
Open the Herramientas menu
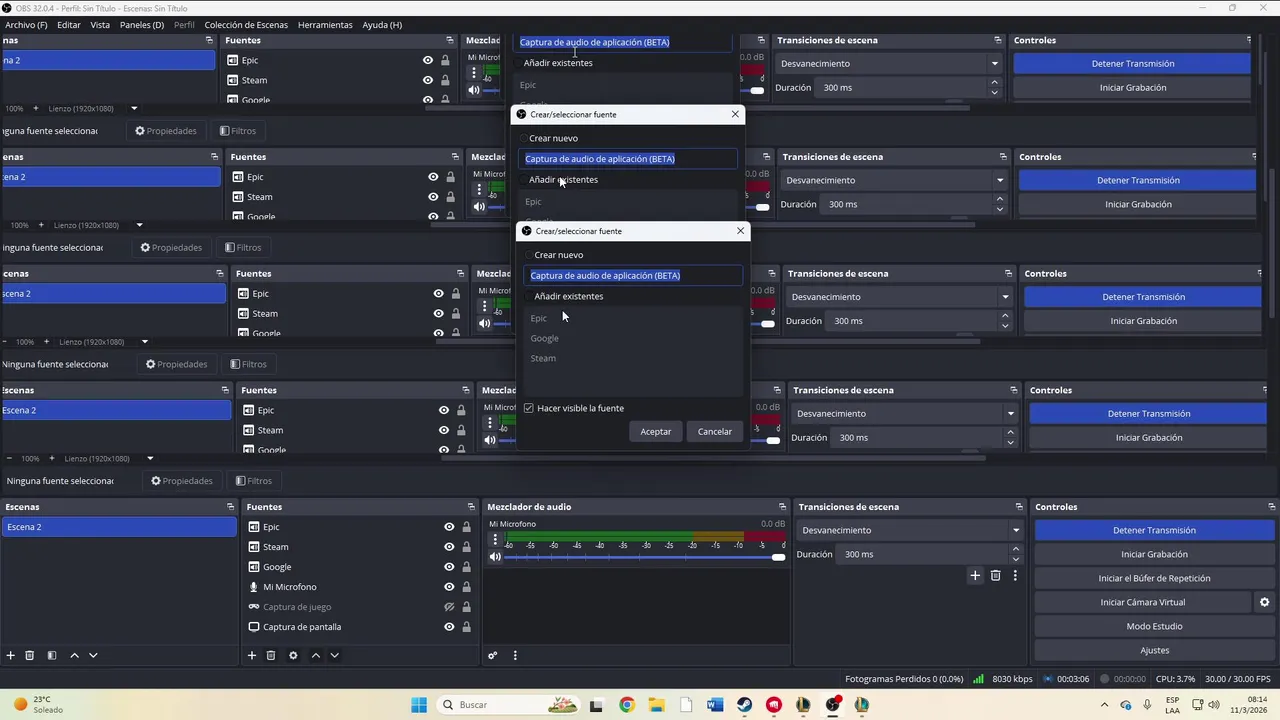coord(325,24)
